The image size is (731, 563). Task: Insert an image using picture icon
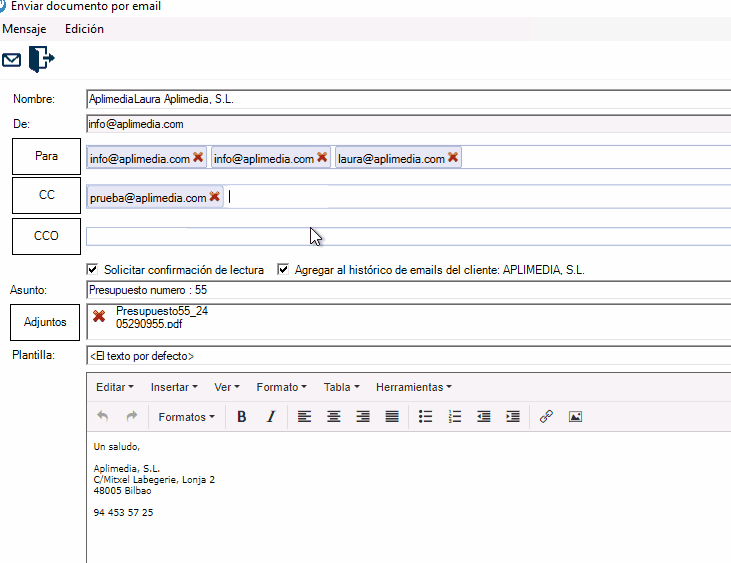575,417
